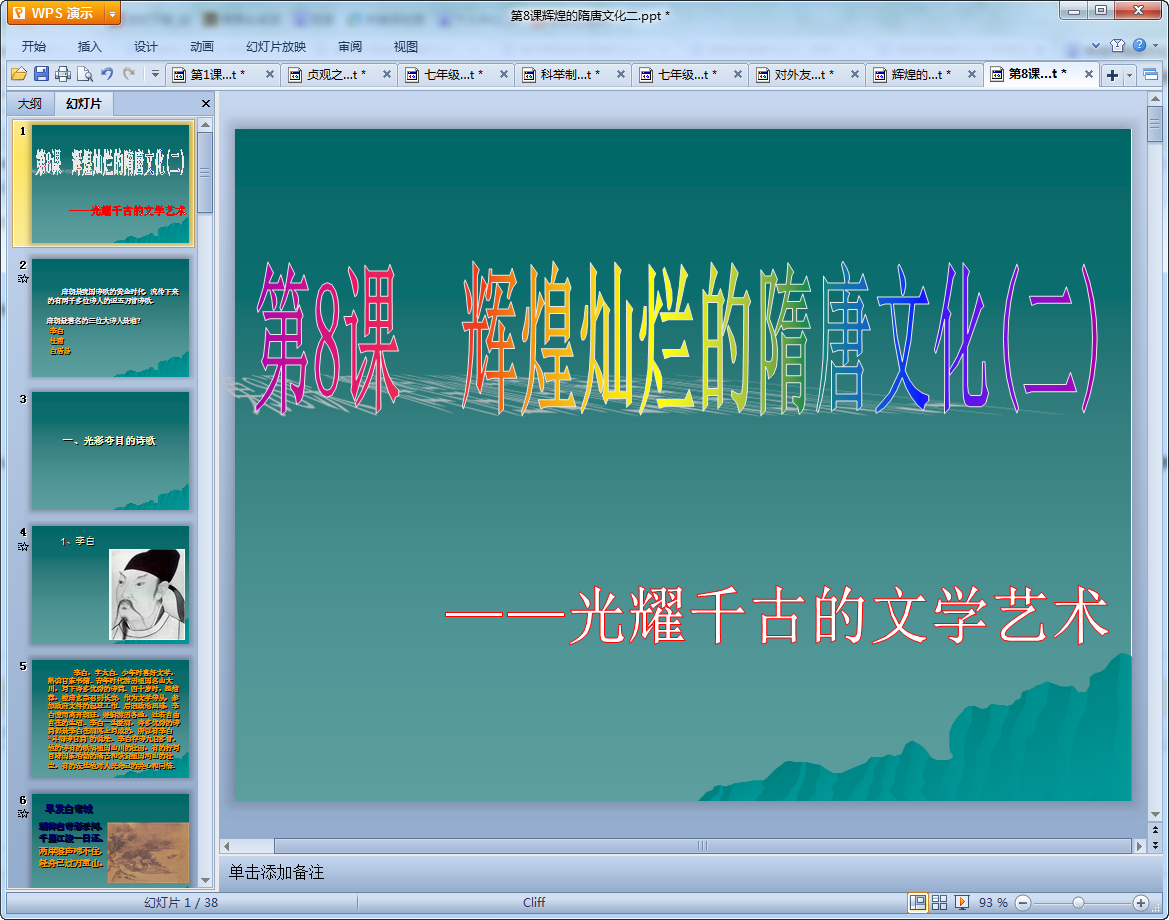Open a file with the folder icon
The height and width of the screenshot is (920, 1169).
pyautogui.click(x=19, y=74)
